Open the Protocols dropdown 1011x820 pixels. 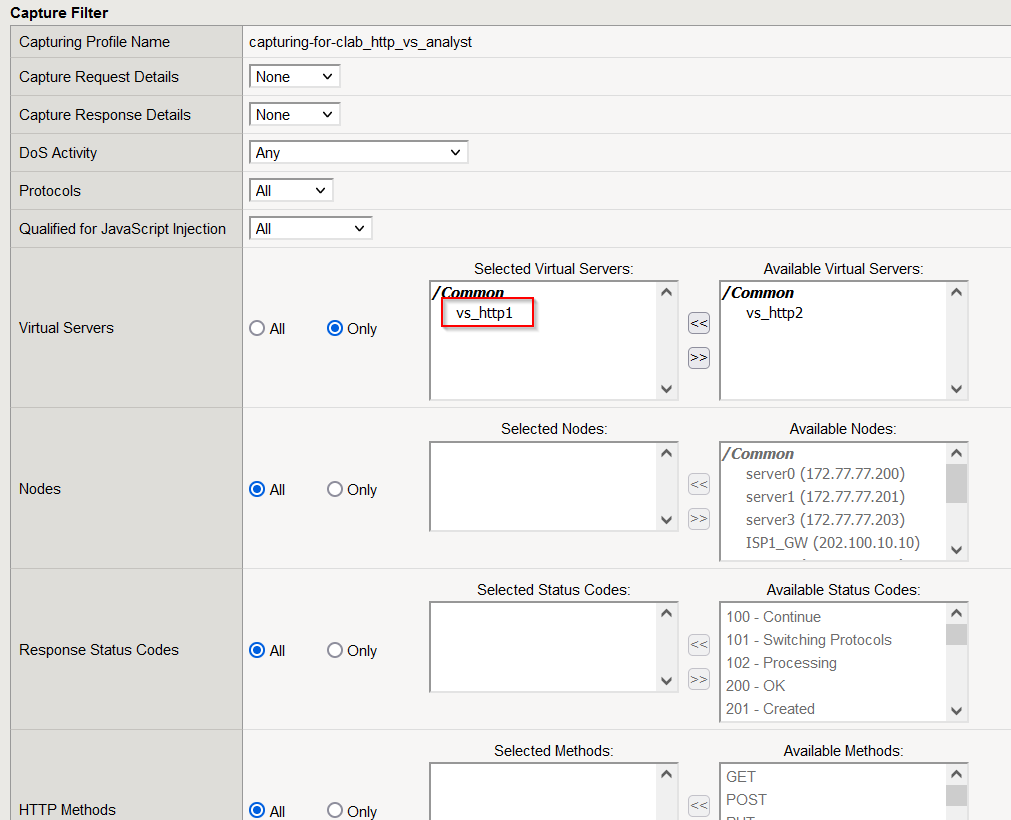[x=291, y=191]
